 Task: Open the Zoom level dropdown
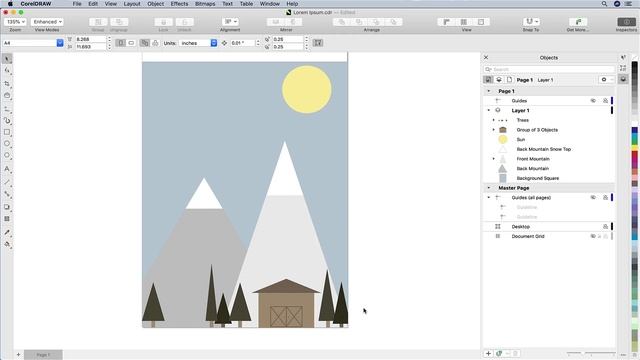(x=16, y=22)
